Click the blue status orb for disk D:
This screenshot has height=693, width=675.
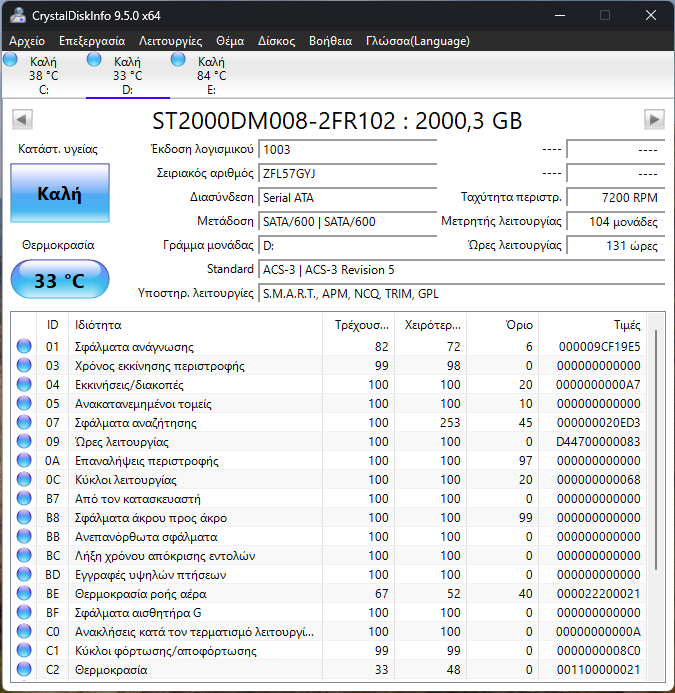click(94, 60)
